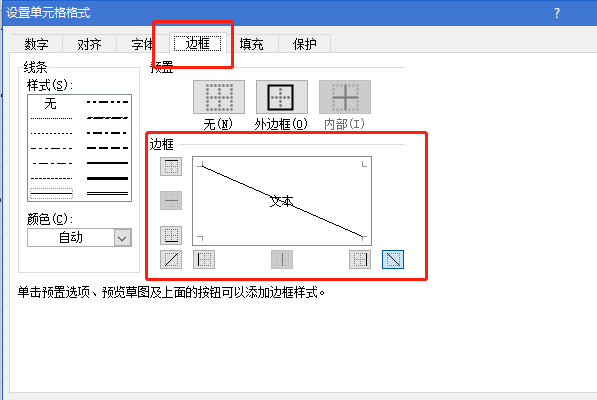
Task: Click the inside vertical border button
Action: point(282,260)
